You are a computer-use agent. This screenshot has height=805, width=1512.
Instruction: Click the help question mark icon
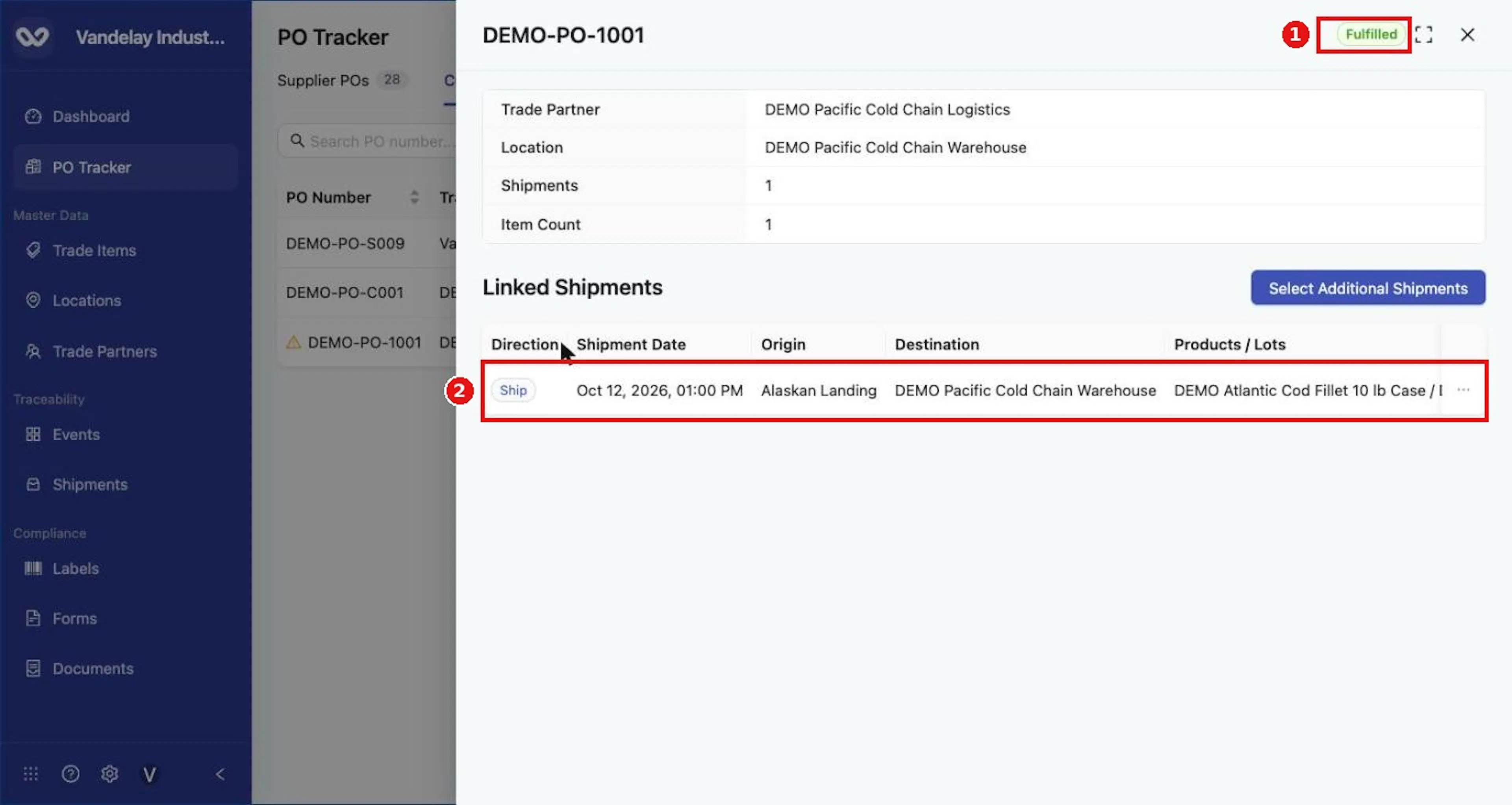(x=70, y=774)
